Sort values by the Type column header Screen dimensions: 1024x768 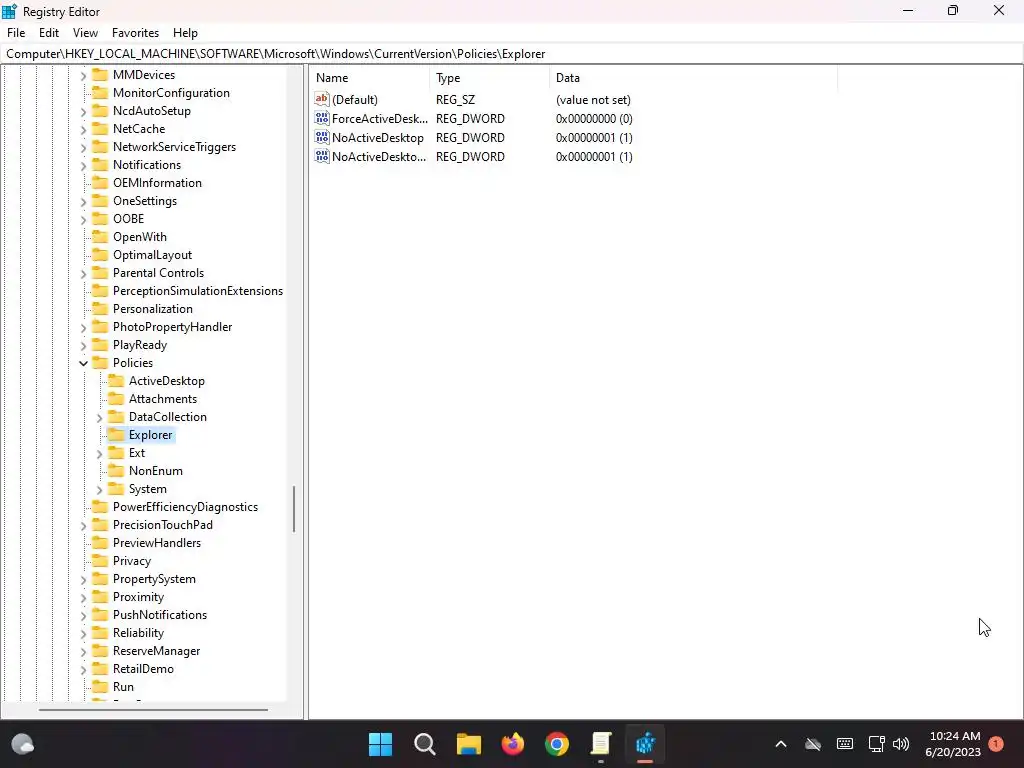click(489, 78)
